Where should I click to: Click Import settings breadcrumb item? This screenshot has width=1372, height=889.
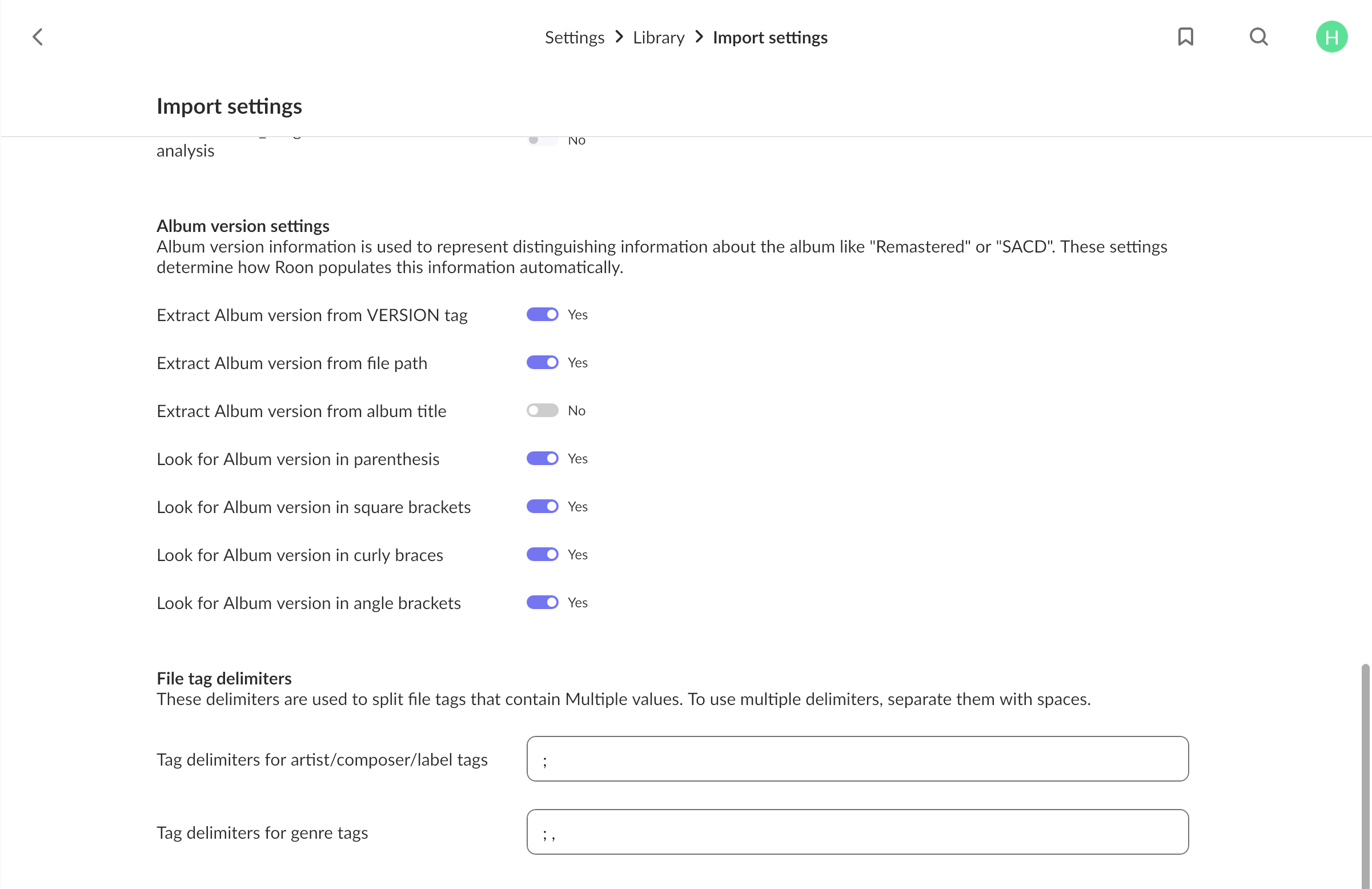click(770, 38)
